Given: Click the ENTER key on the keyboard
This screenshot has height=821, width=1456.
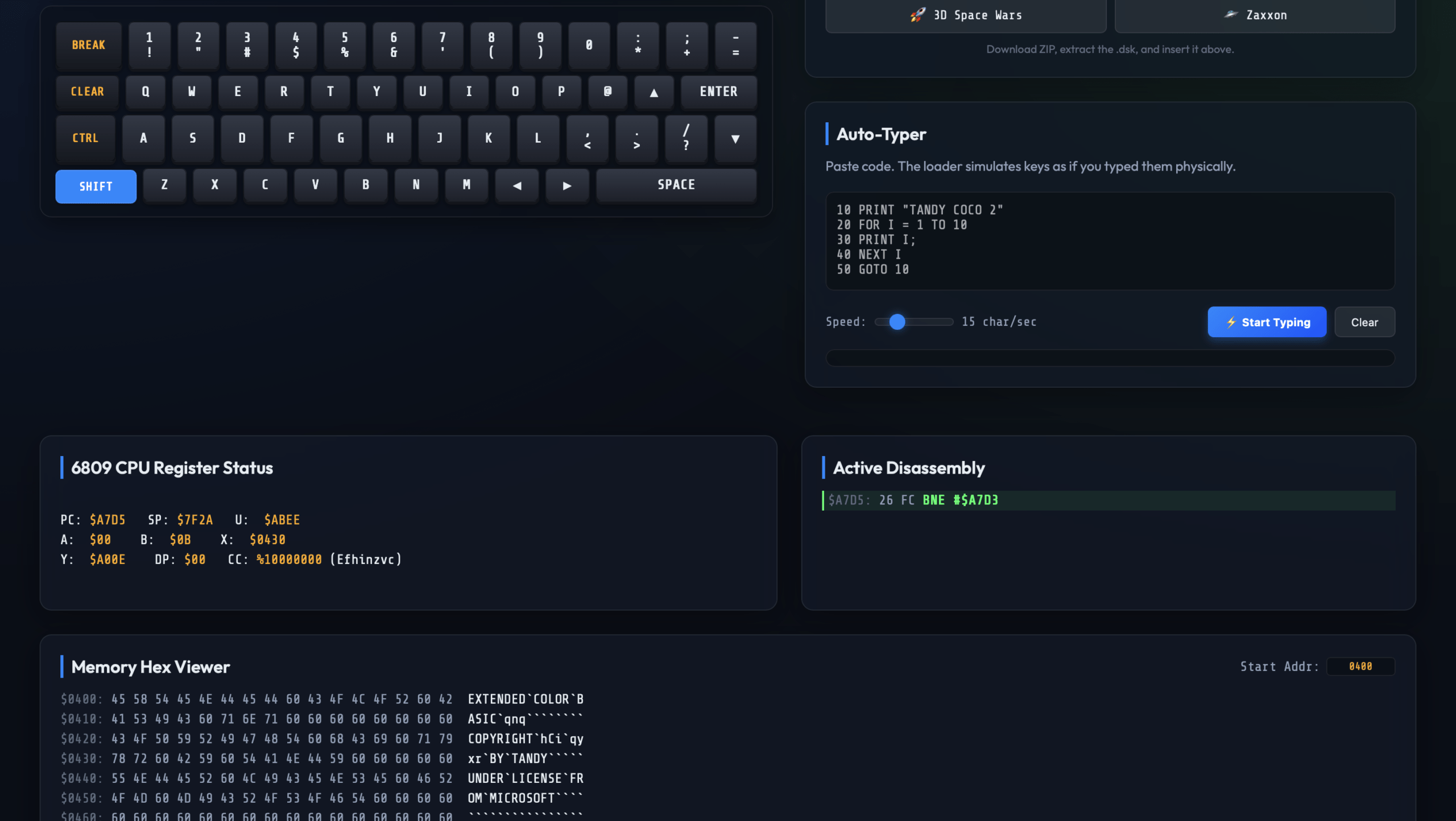Looking at the screenshot, I should (x=718, y=92).
